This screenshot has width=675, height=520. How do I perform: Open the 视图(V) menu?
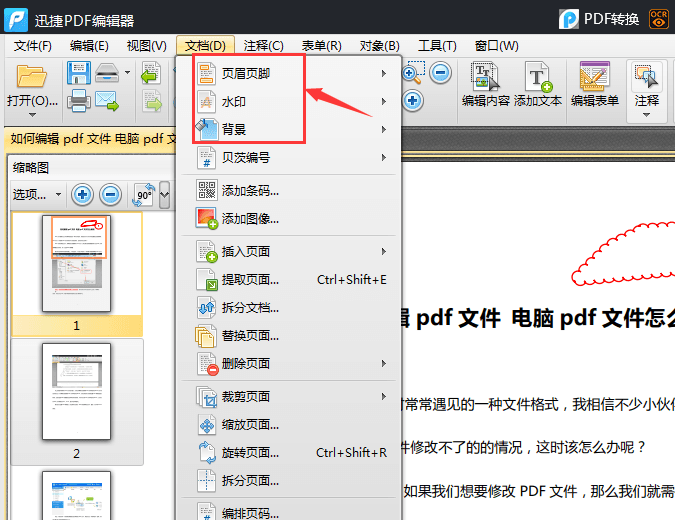coord(146,46)
